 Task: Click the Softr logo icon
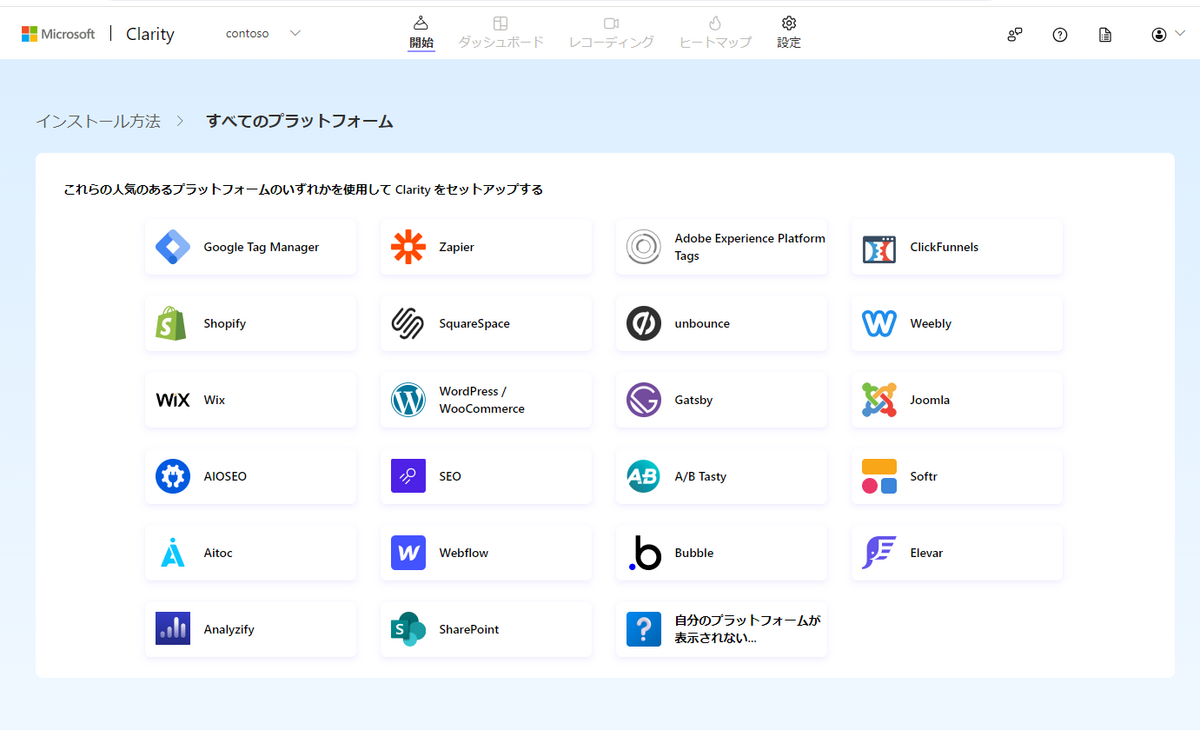[879, 476]
